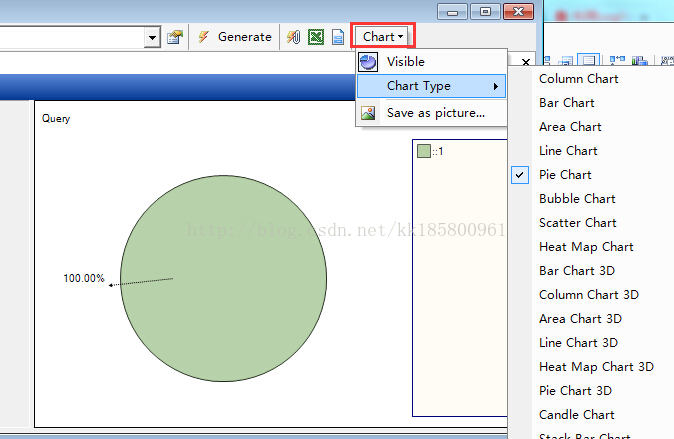Screen dimensions: 674x439
Task: Select Area Chart 3D type
Action: [580, 319]
